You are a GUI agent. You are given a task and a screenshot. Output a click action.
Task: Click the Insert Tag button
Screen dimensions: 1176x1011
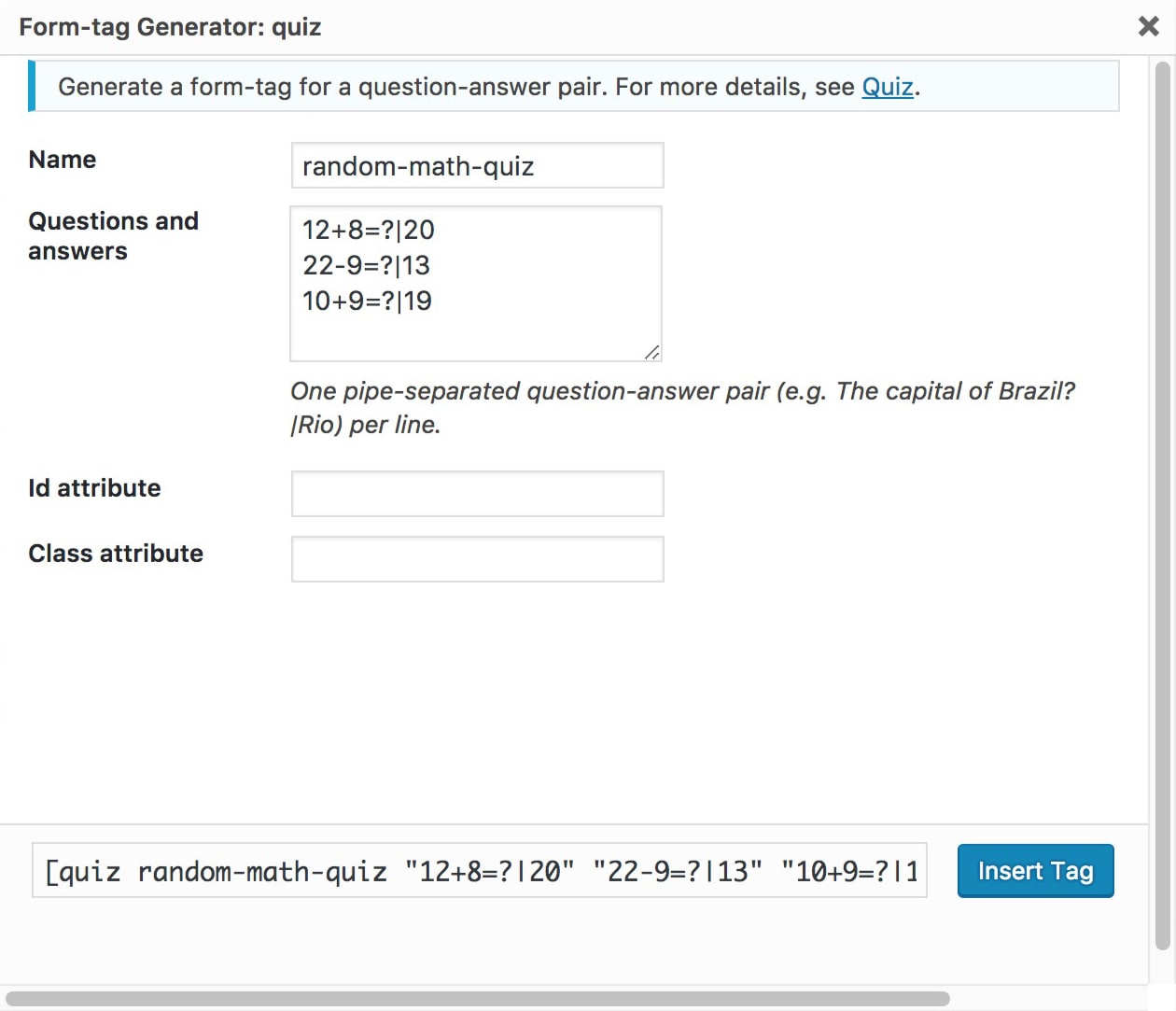point(1035,870)
